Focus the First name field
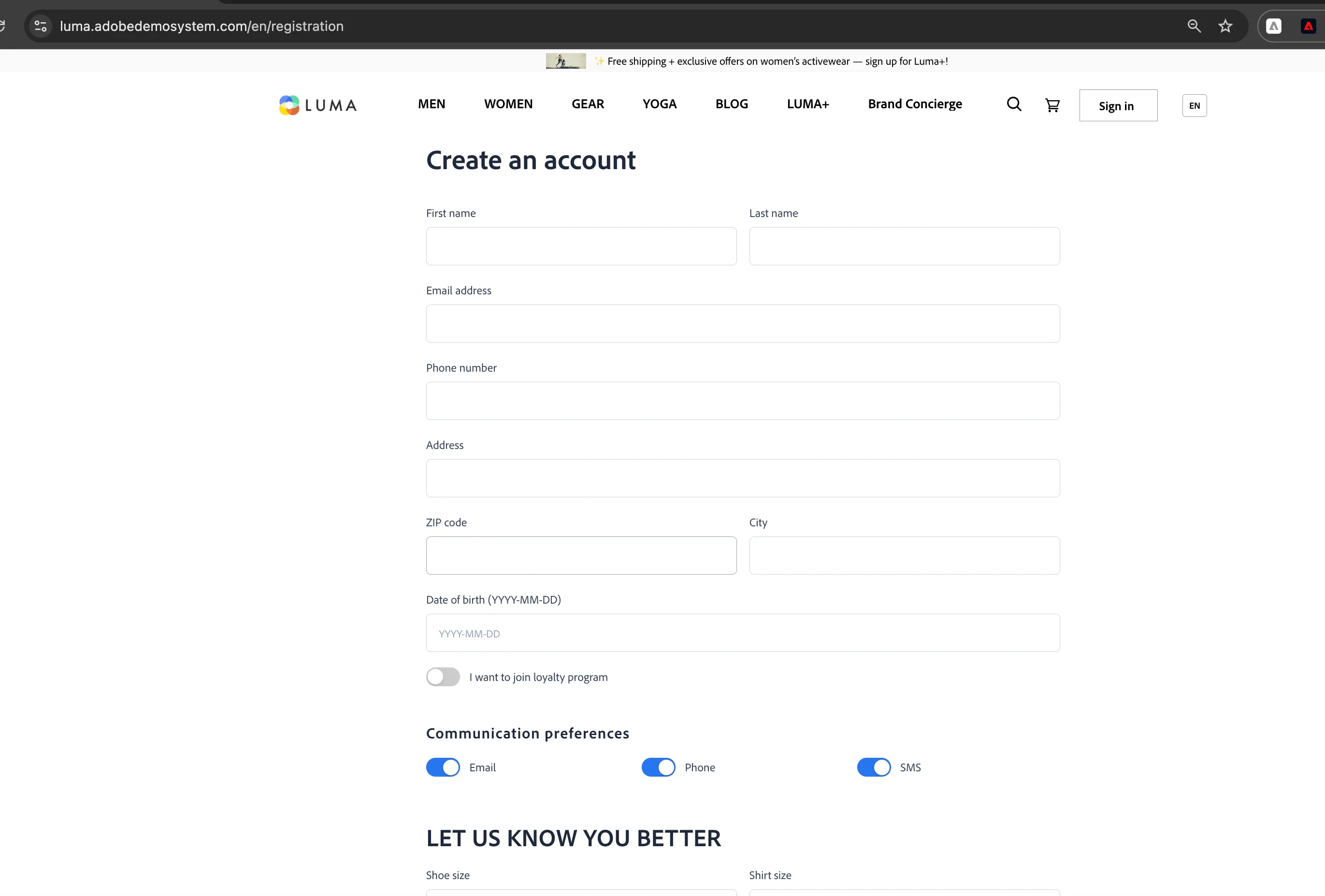The image size is (1325, 896). pos(581,246)
